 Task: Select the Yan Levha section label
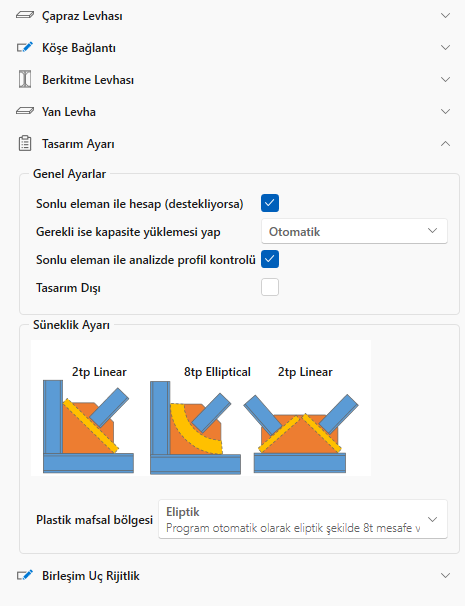(69, 112)
